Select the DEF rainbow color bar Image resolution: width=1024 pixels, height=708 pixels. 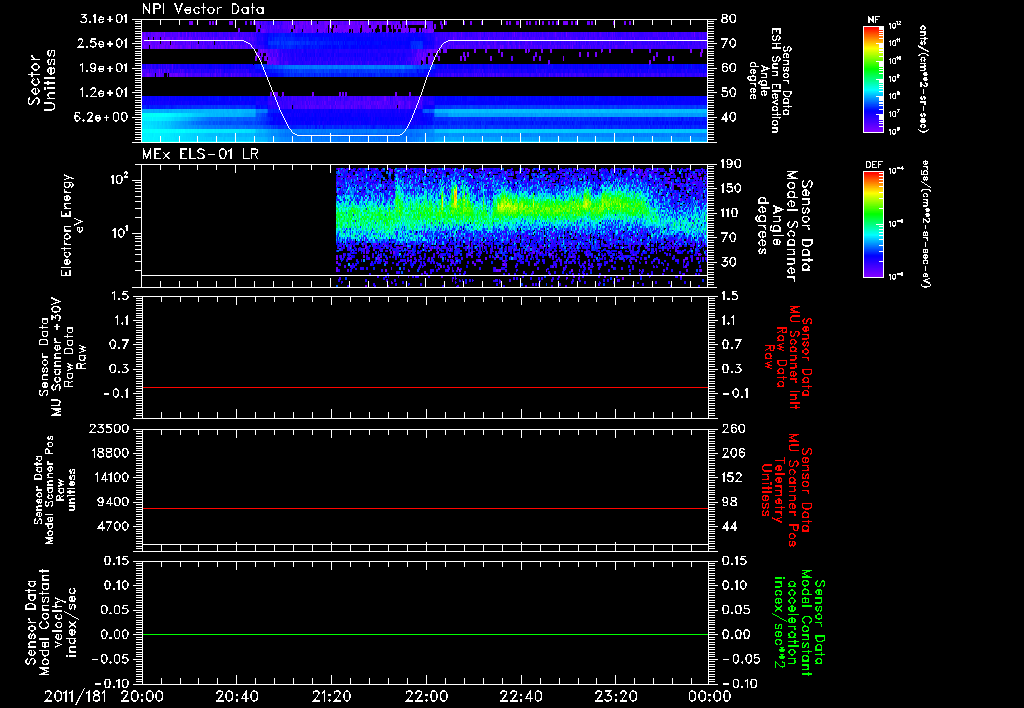click(x=873, y=224)
